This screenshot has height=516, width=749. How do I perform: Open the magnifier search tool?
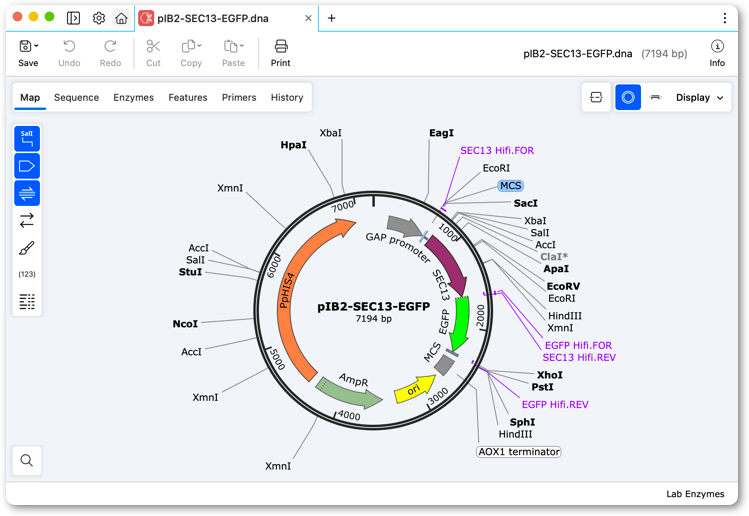(27, 461)
